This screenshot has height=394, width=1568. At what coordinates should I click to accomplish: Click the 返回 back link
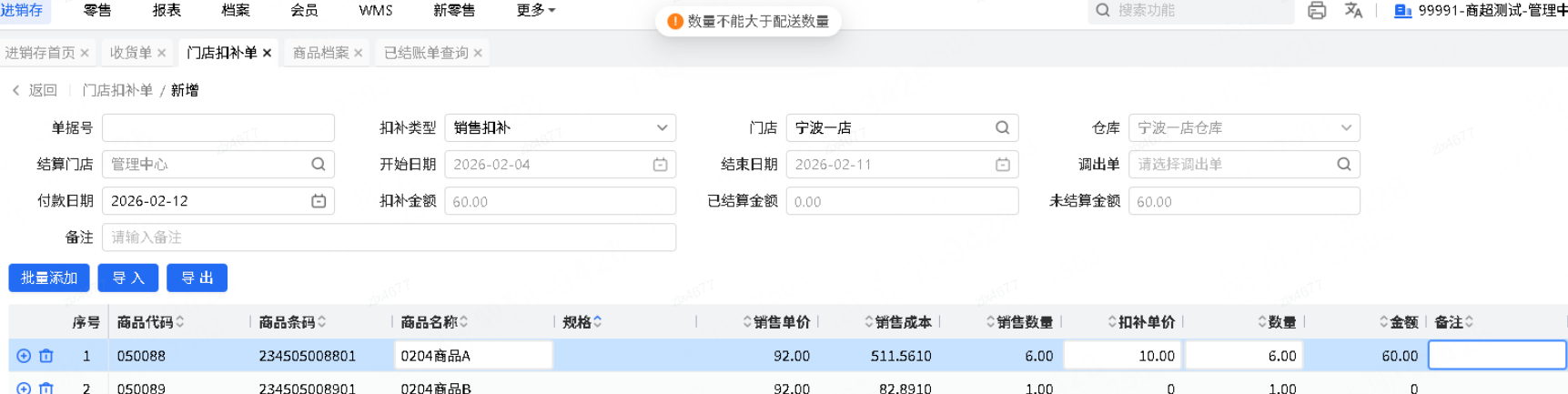[35, 90]
